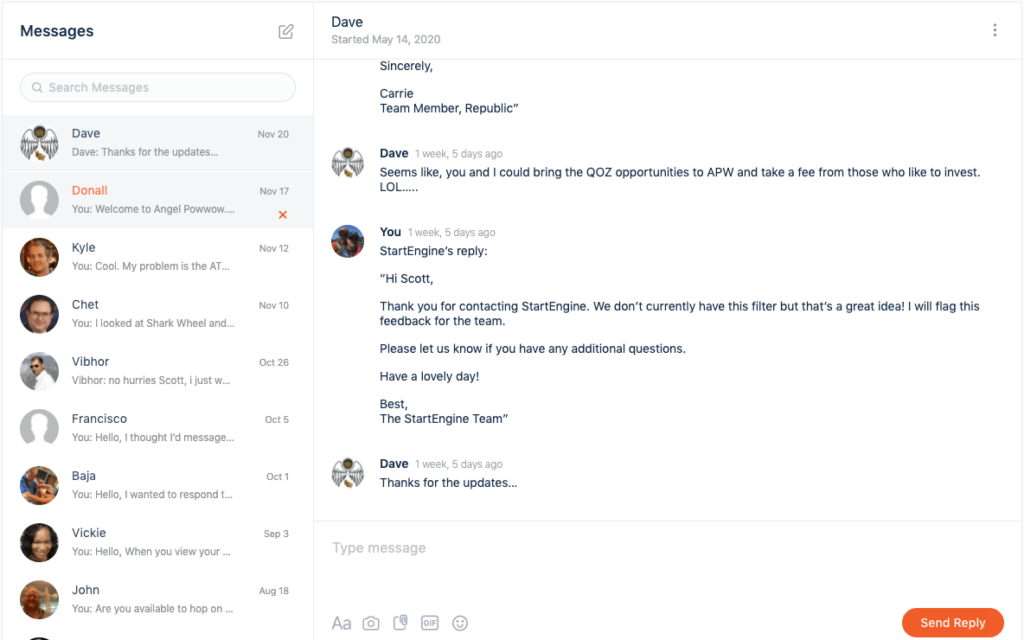Select John's conversation by name
The height and width of the screenshot is (640, 1024).
[86, 590]
